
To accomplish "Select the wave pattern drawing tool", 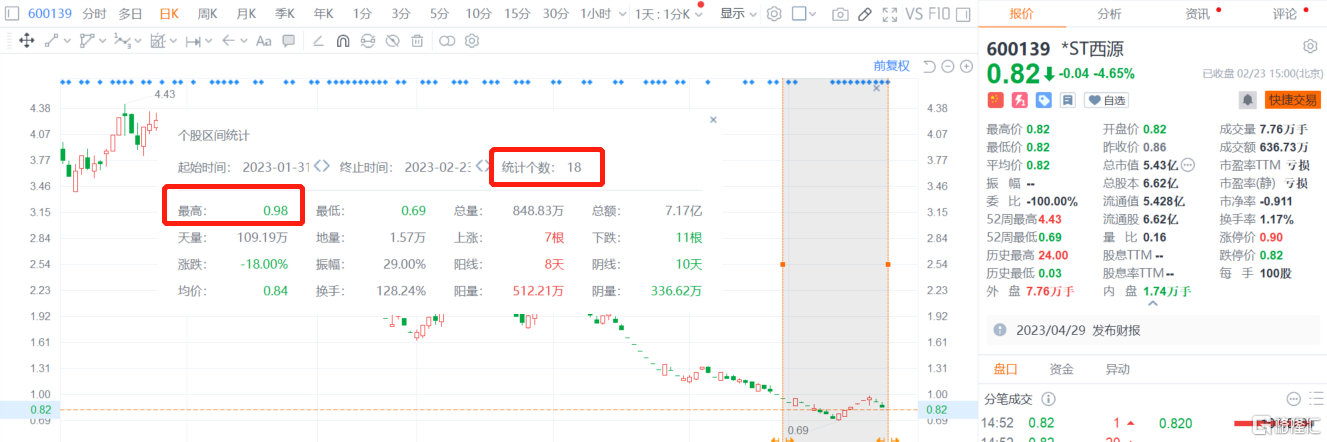I will point(122,41).
